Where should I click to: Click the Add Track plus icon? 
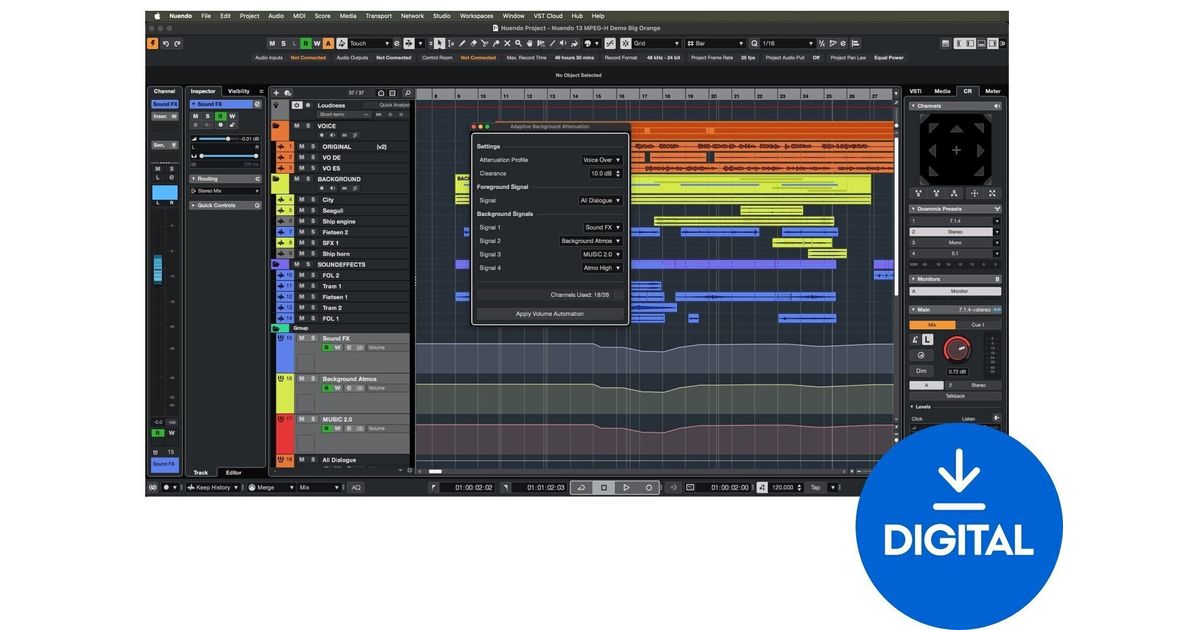click(276, 93)
